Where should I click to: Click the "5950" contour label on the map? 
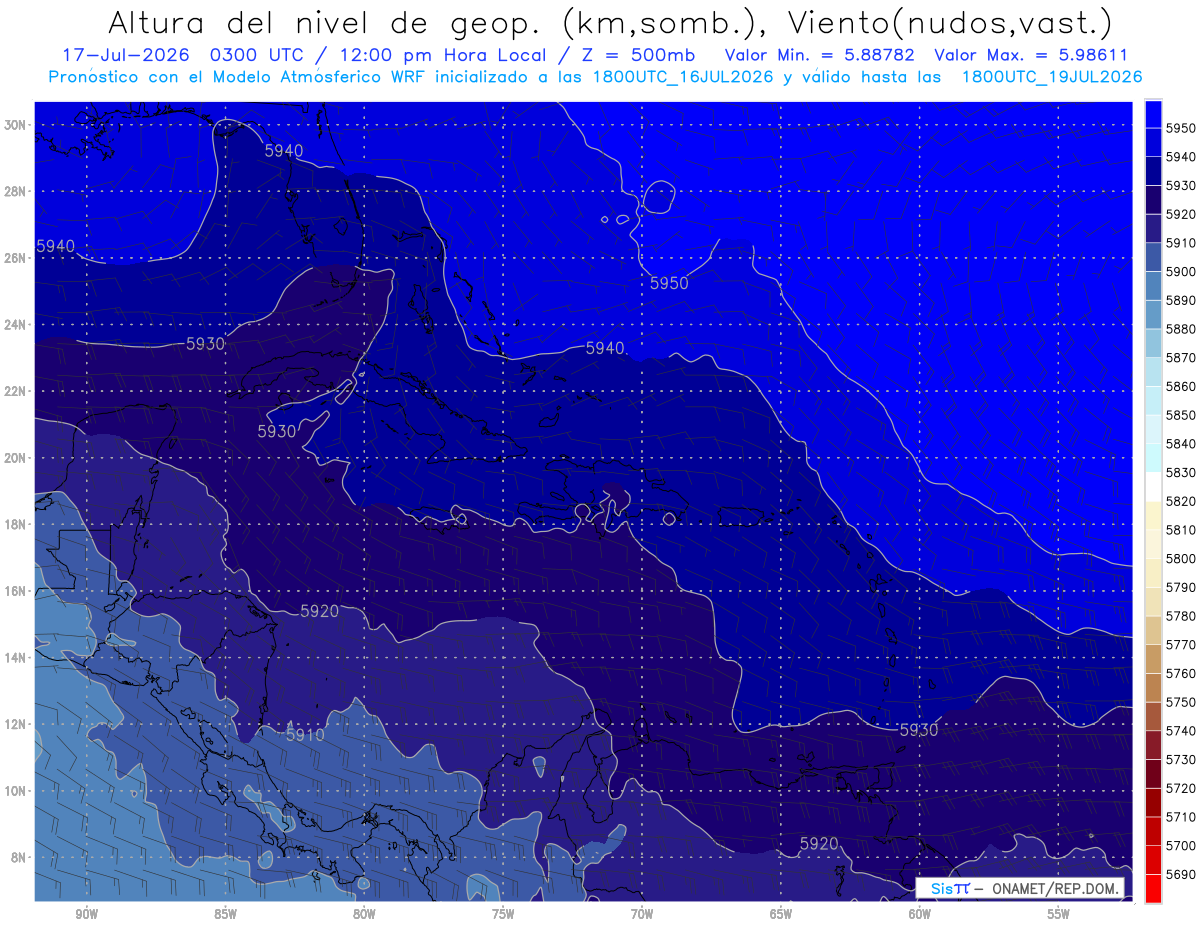click(669, 284)
